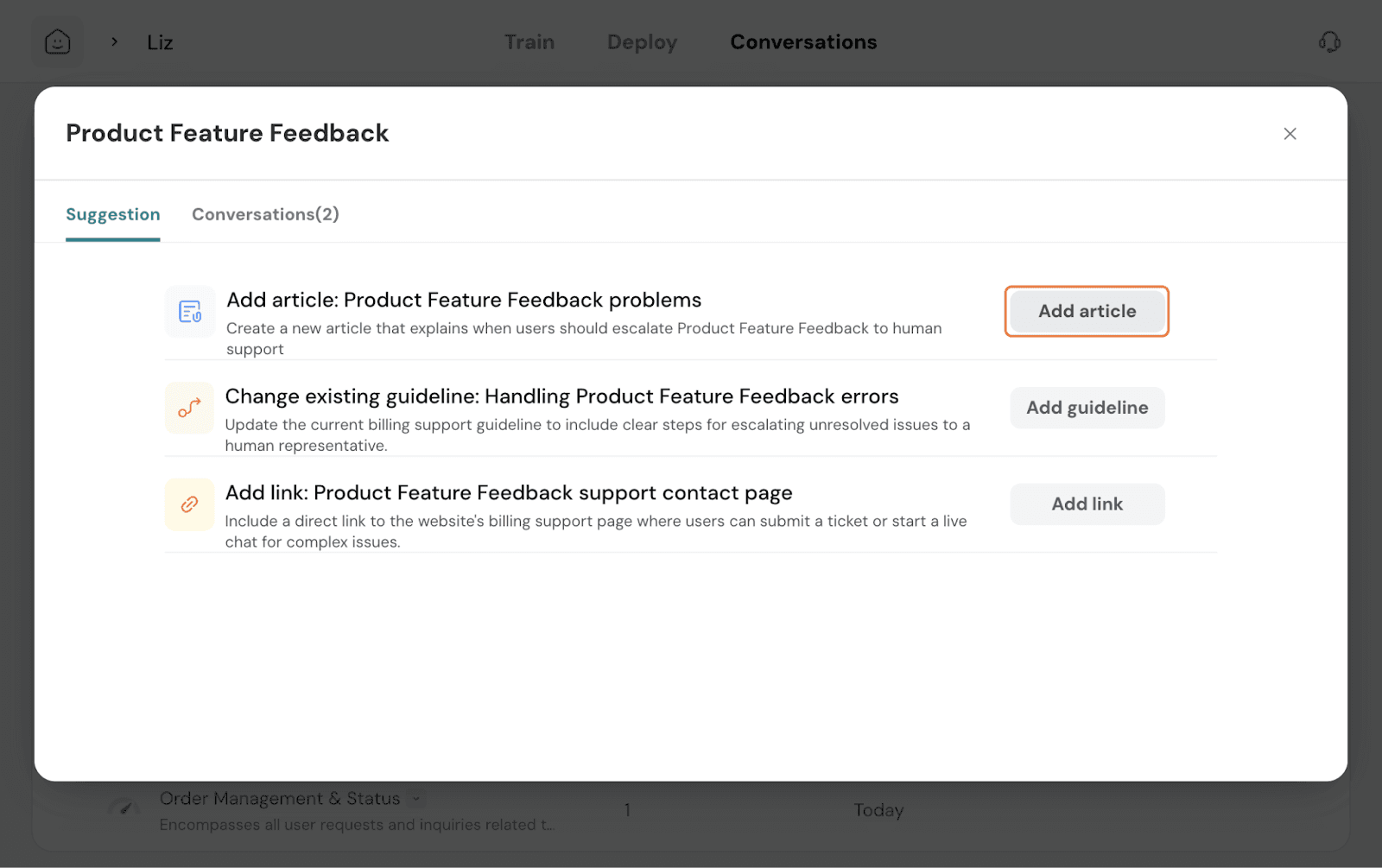Click the orange chain link icon
This screenshot has height=868, width=1382.
point(190,504)
